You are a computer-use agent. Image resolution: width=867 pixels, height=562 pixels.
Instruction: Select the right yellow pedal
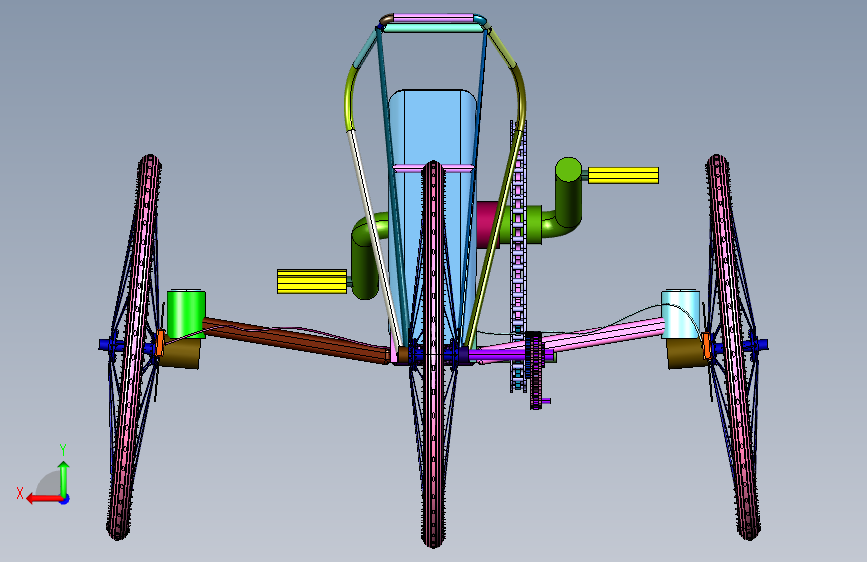coord(623,175)
